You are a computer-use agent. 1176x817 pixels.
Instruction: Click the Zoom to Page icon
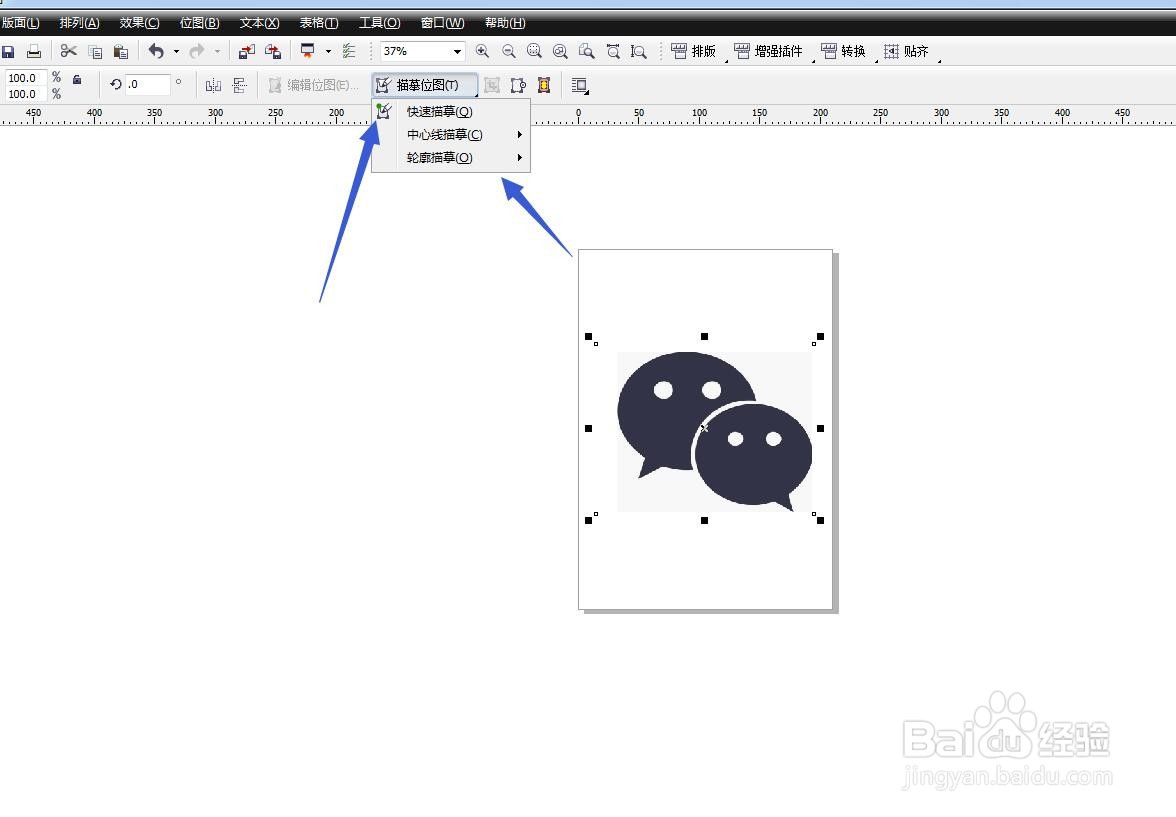pos(586,51)
